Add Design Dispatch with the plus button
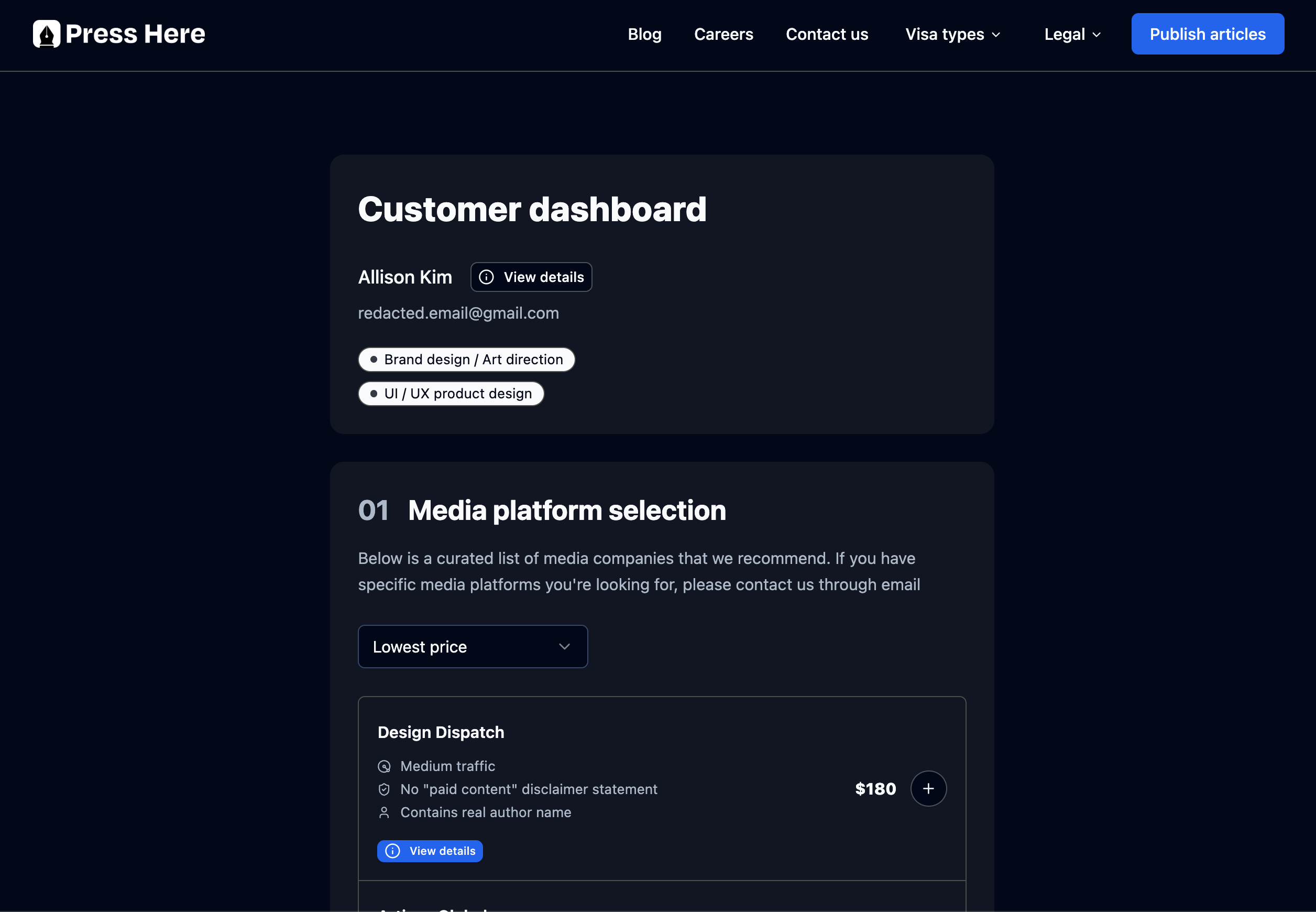The image size is (1316, 912). tap(928, 789)
